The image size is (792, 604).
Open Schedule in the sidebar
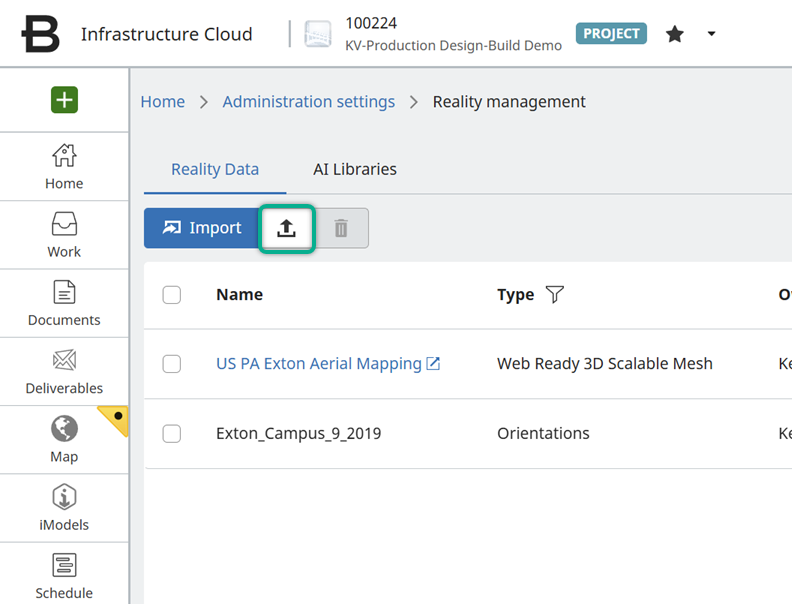pos(64,576)
